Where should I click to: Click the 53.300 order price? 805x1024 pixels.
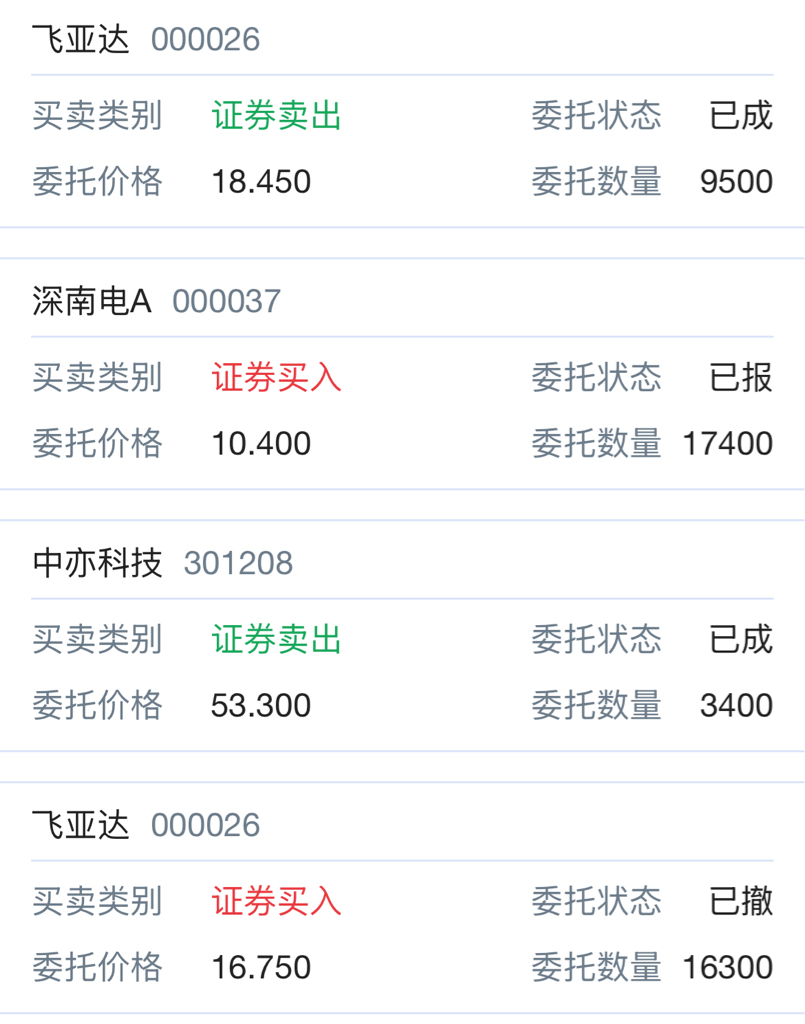tap(261, 705)
